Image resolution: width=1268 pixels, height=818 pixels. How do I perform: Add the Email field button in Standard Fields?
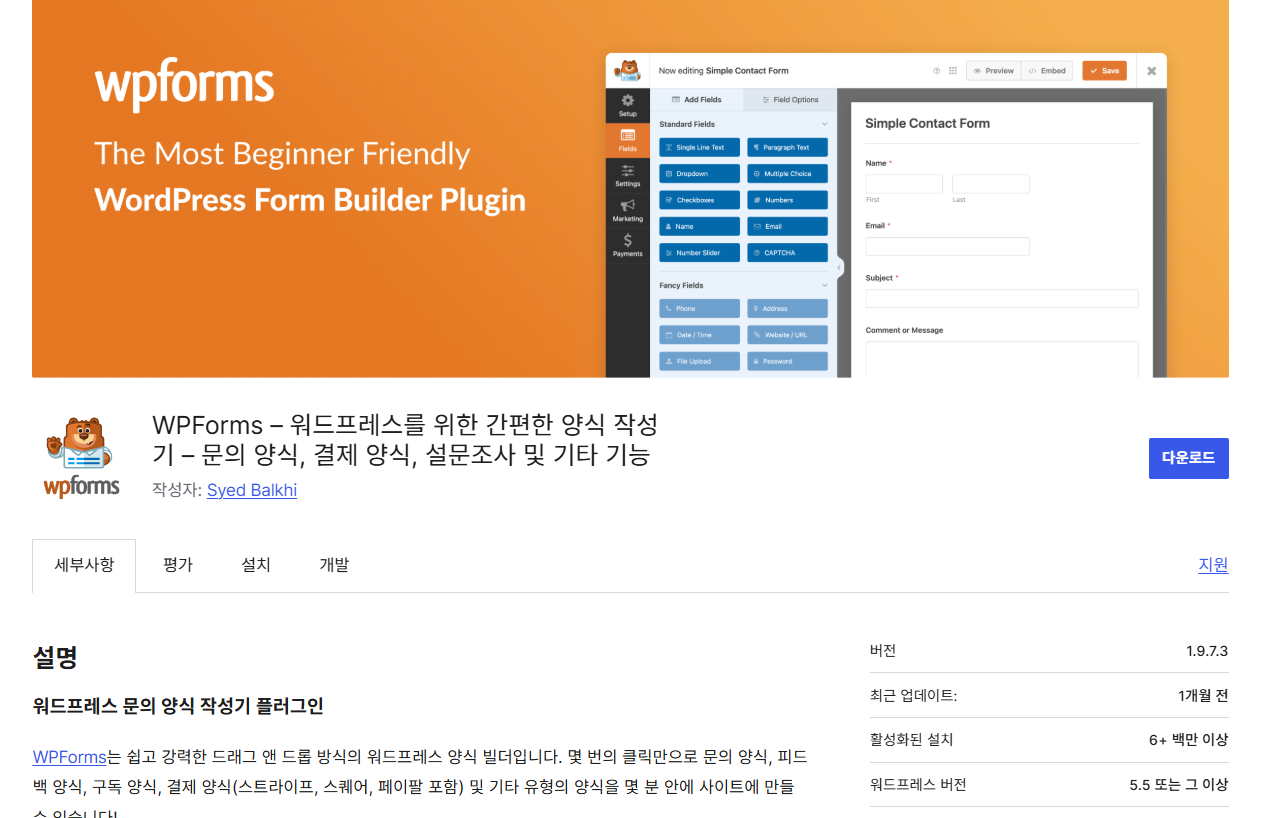pos(787,227)
